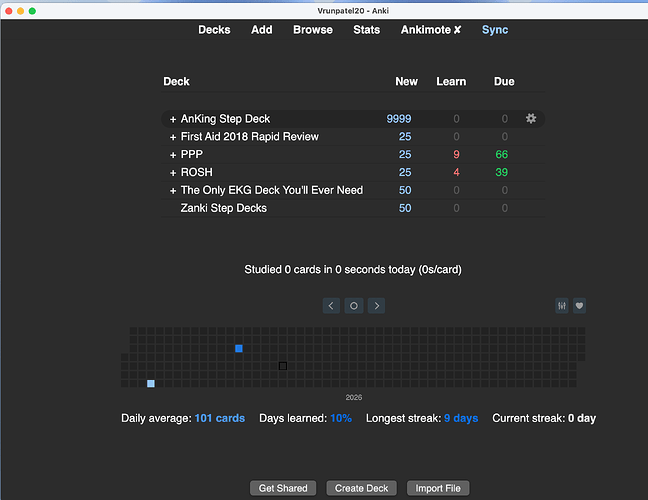The image size is (648, 500).
Task: Open review heatmap options sliders icon
Action: coord(562,306)
